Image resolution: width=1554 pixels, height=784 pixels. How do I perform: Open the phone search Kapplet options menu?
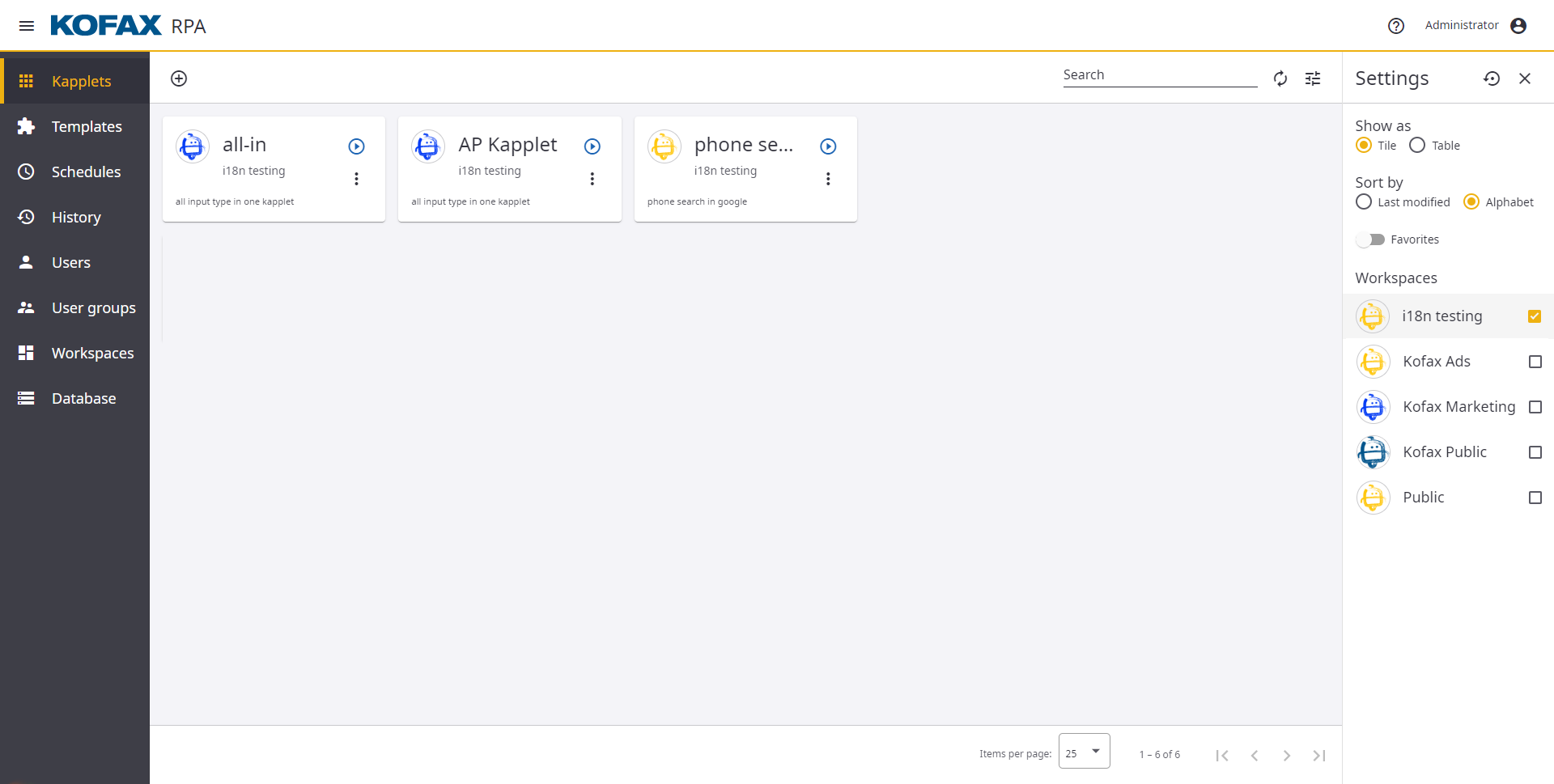click(x=827, y=179)
